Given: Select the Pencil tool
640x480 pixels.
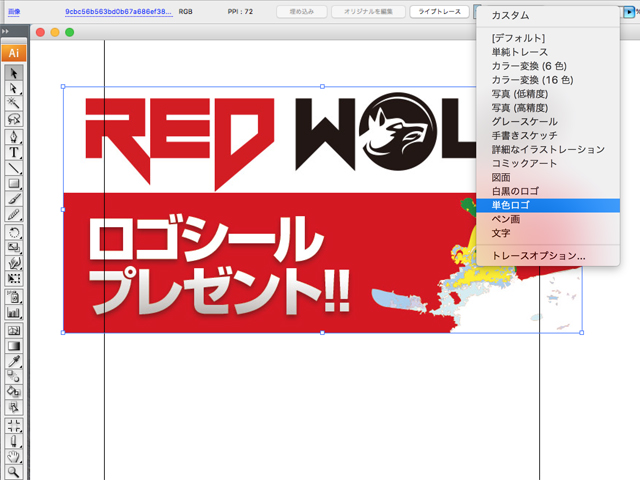Looking at the screenshot, I should pos(14,214).
